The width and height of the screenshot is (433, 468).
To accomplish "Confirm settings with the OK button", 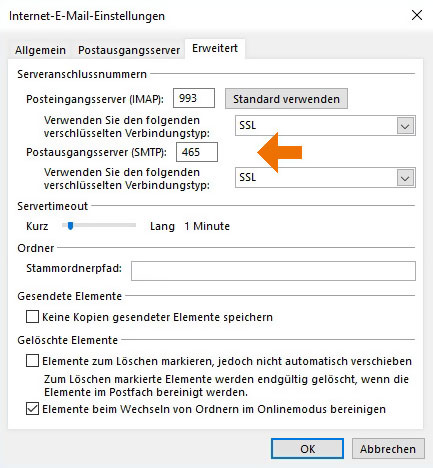I will (x=307, y=449).
